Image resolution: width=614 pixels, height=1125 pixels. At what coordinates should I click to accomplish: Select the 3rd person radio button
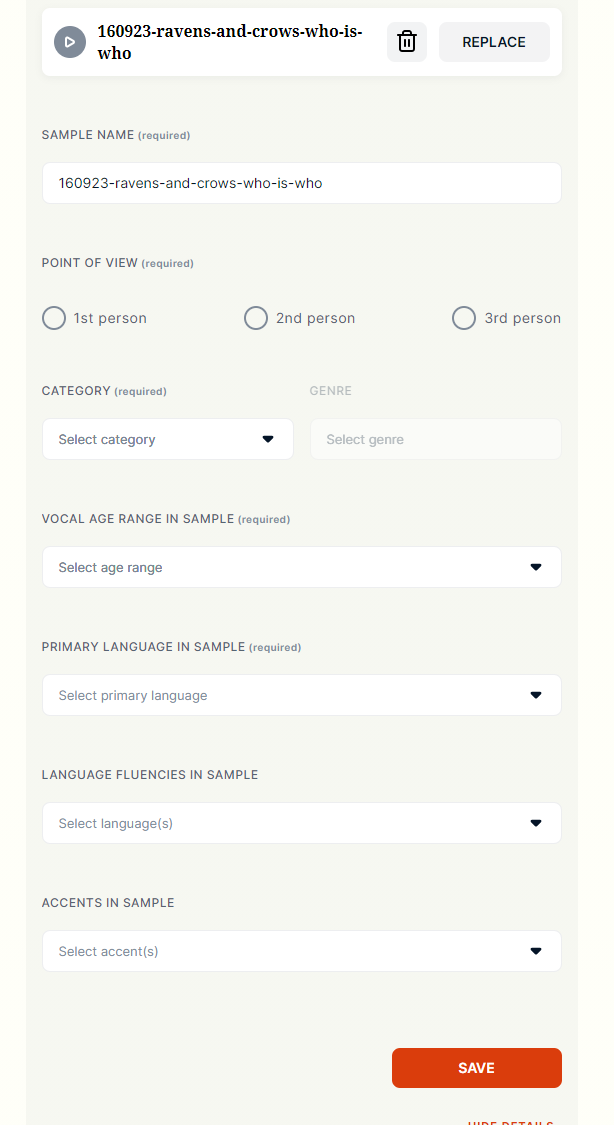(464, 318)
